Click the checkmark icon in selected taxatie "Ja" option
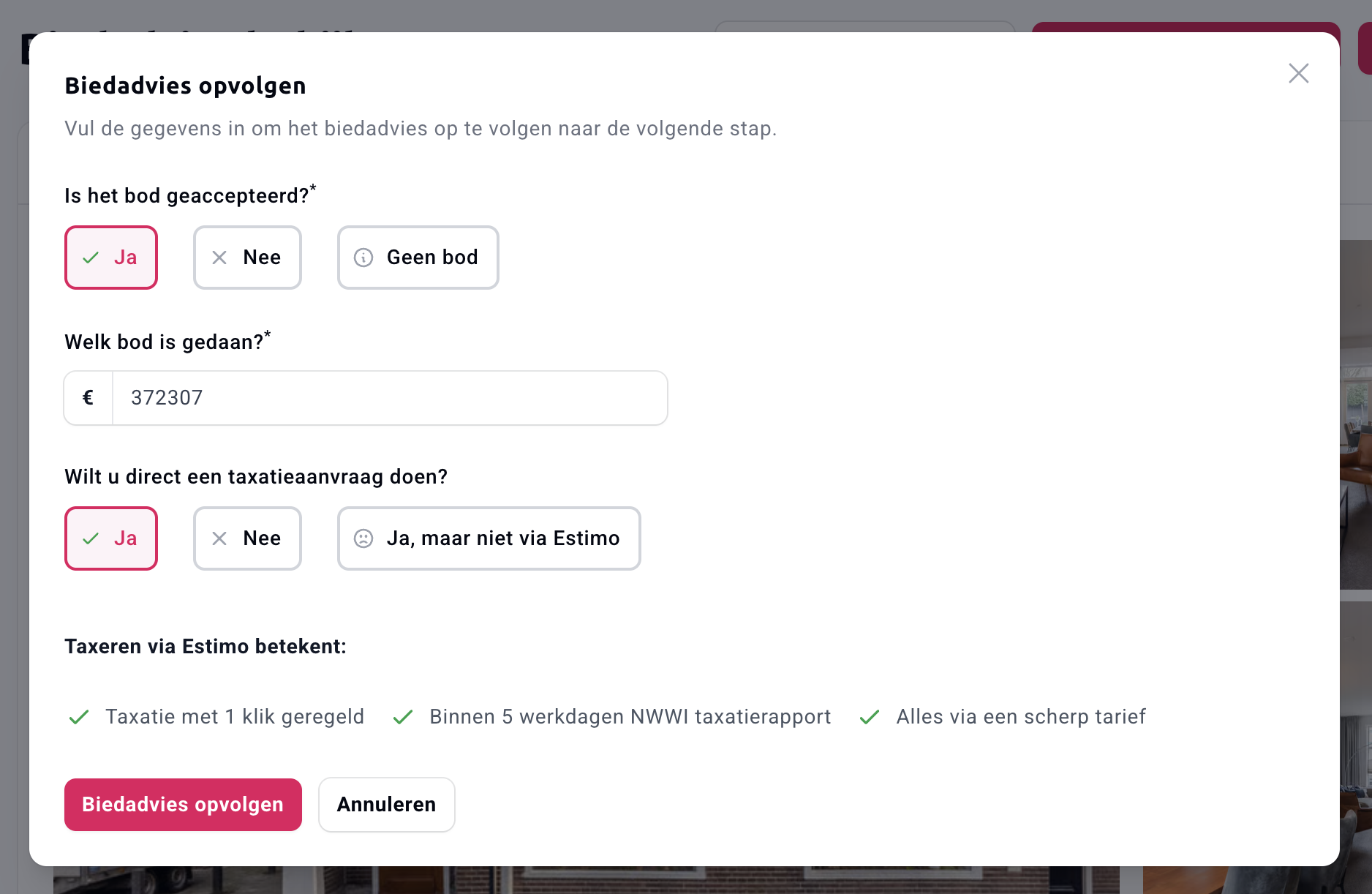 [90, 538]
